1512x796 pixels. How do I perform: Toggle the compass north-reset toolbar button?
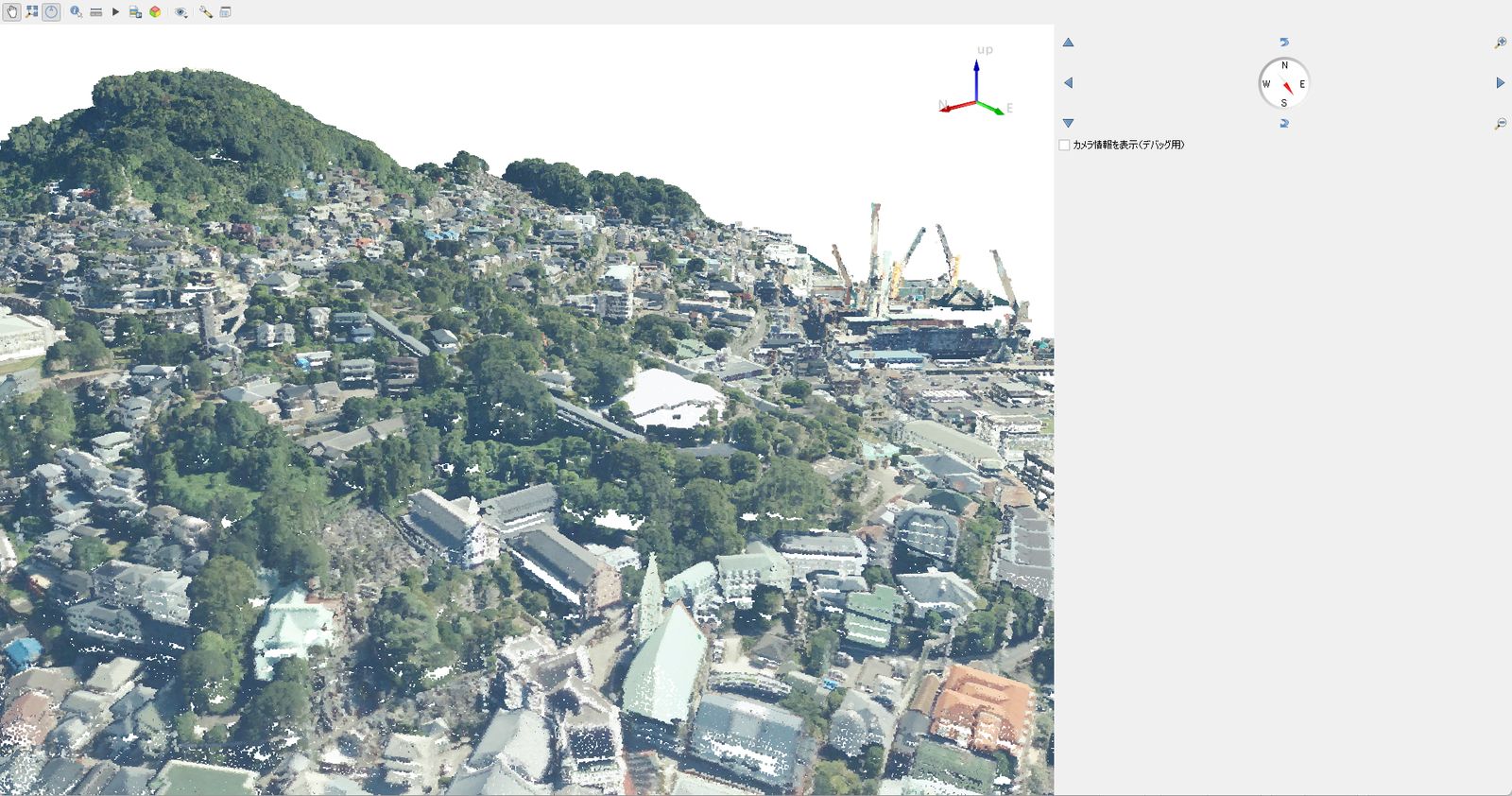point(51,12)
